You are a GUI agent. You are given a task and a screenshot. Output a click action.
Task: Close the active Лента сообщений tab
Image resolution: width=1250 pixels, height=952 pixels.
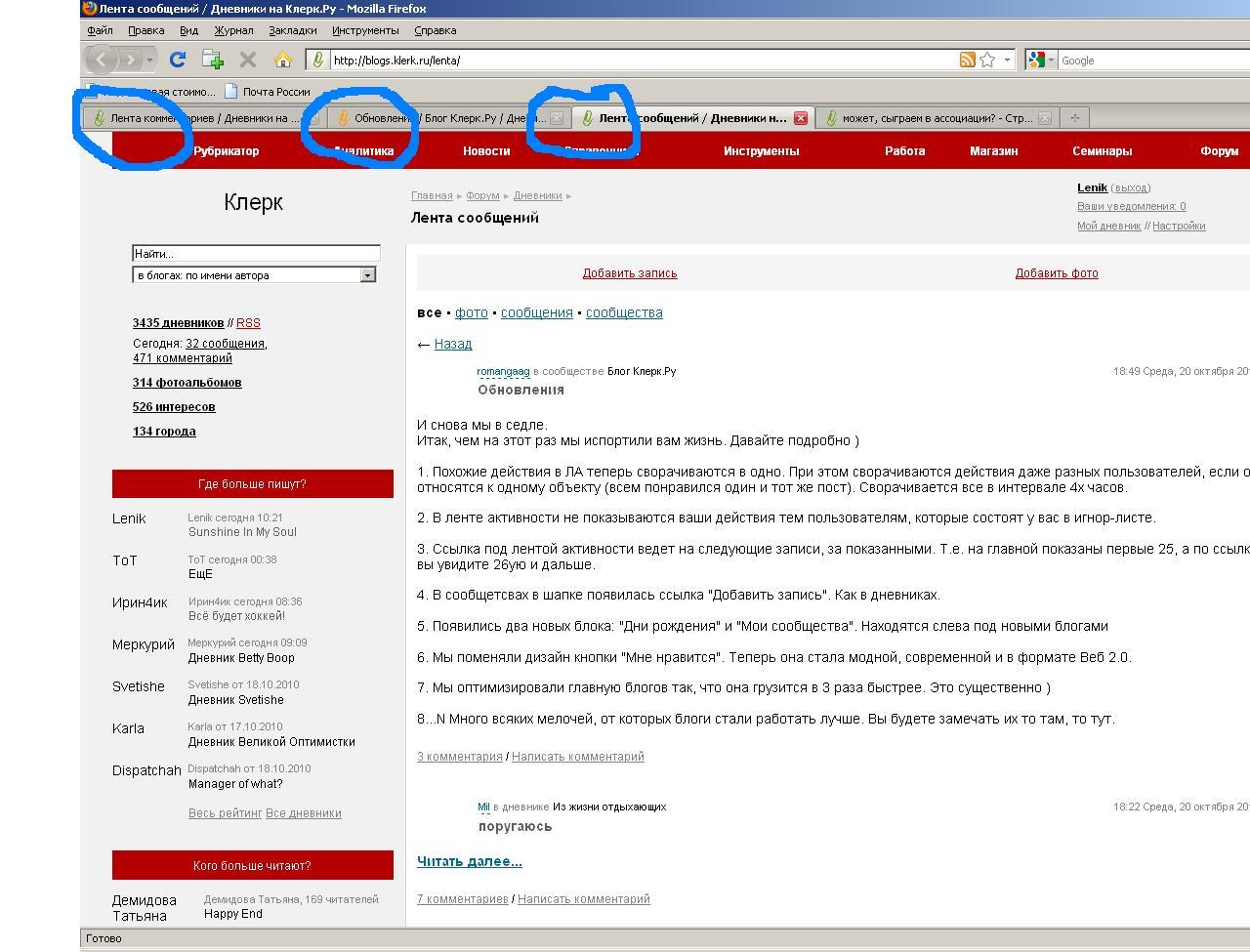pos(801,118)
